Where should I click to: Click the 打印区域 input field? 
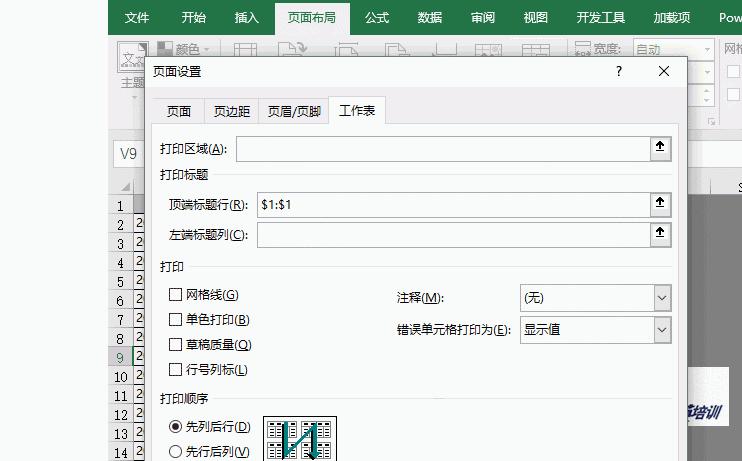(443, 149)
